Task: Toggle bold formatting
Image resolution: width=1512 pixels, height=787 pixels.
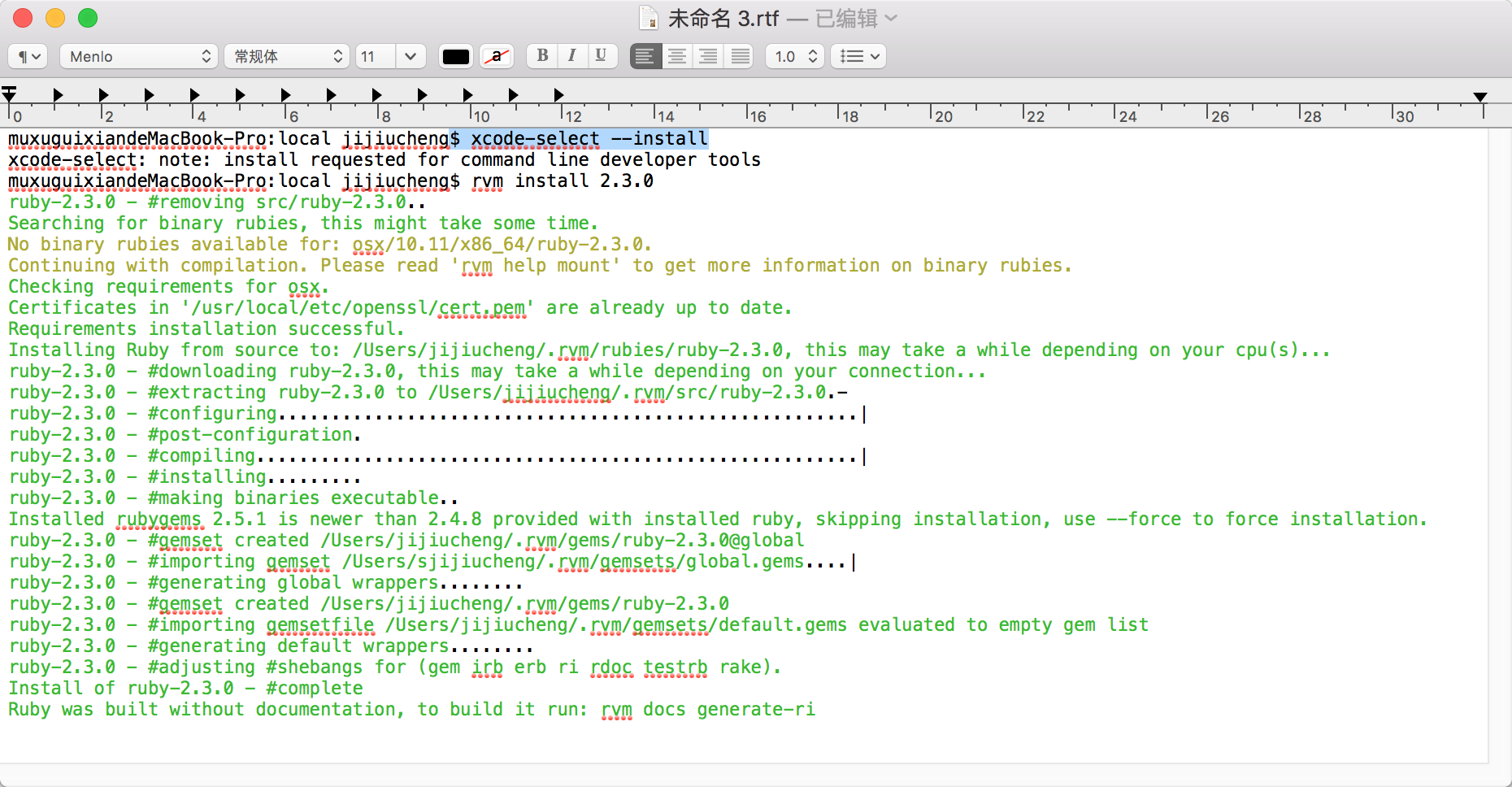Action: click(542, 55)
